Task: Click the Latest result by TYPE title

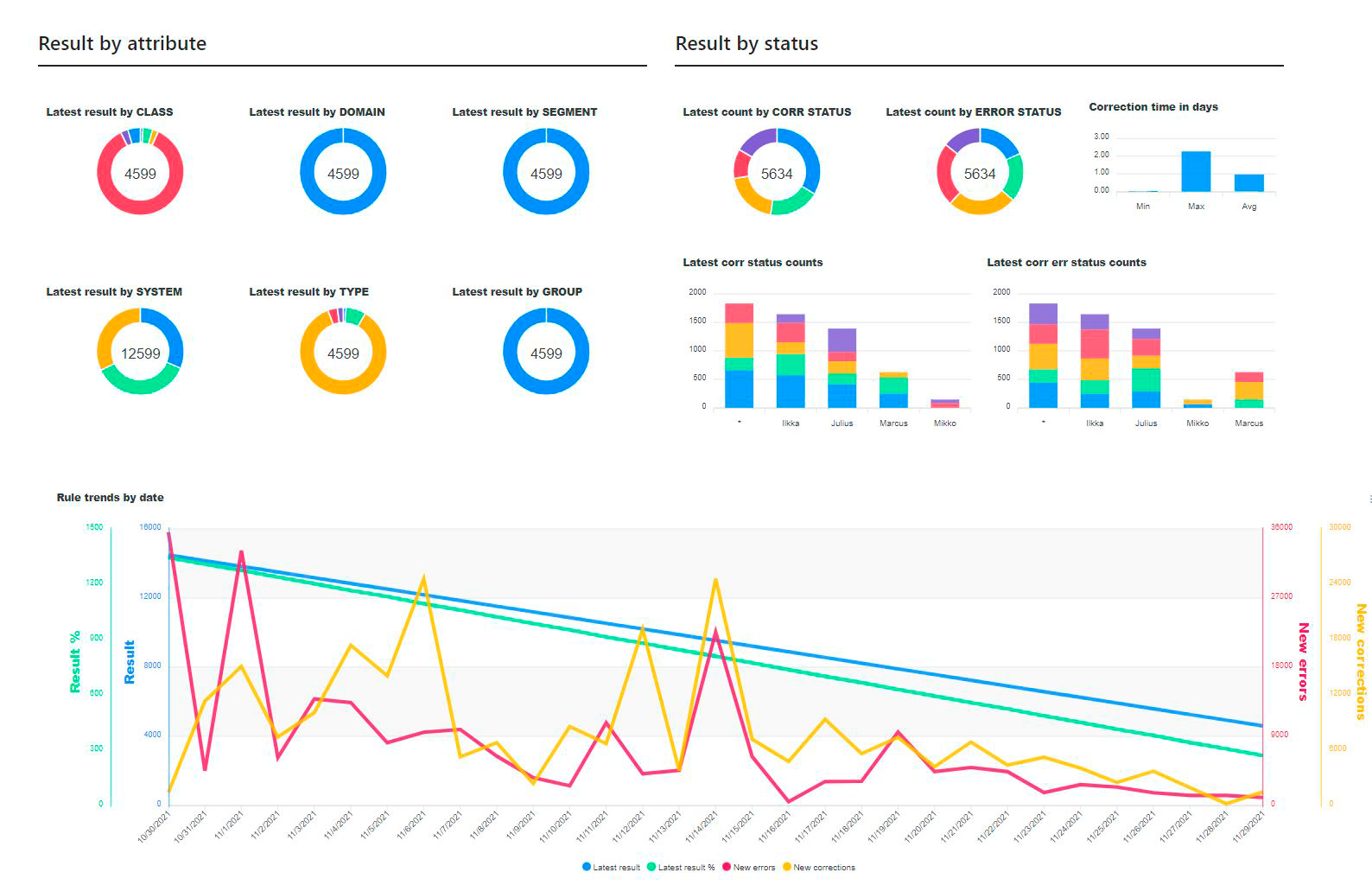Action: pyautogui.click(x=308, y=291)
